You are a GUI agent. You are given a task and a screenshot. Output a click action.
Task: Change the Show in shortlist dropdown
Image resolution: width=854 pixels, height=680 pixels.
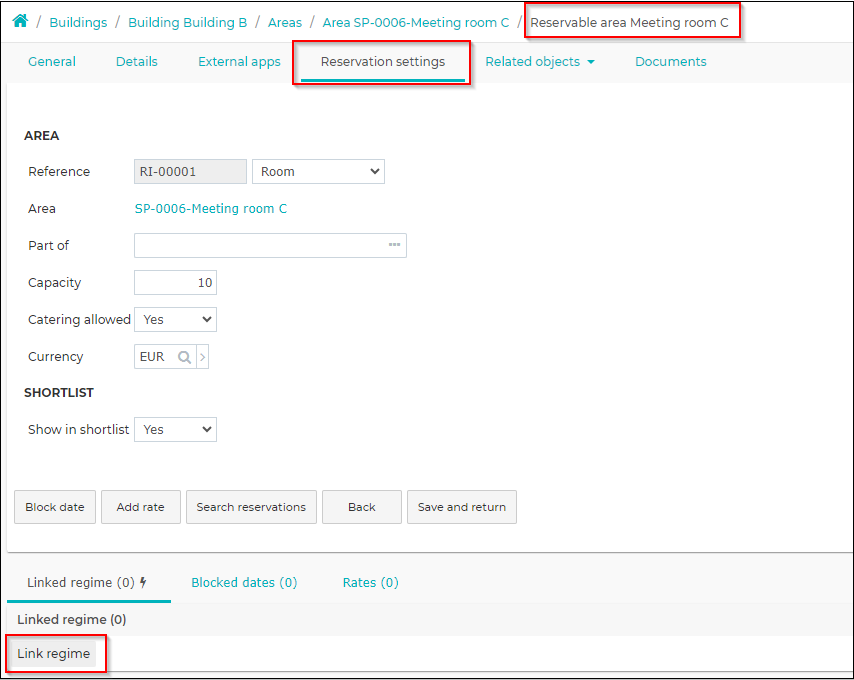click(175, 430)
